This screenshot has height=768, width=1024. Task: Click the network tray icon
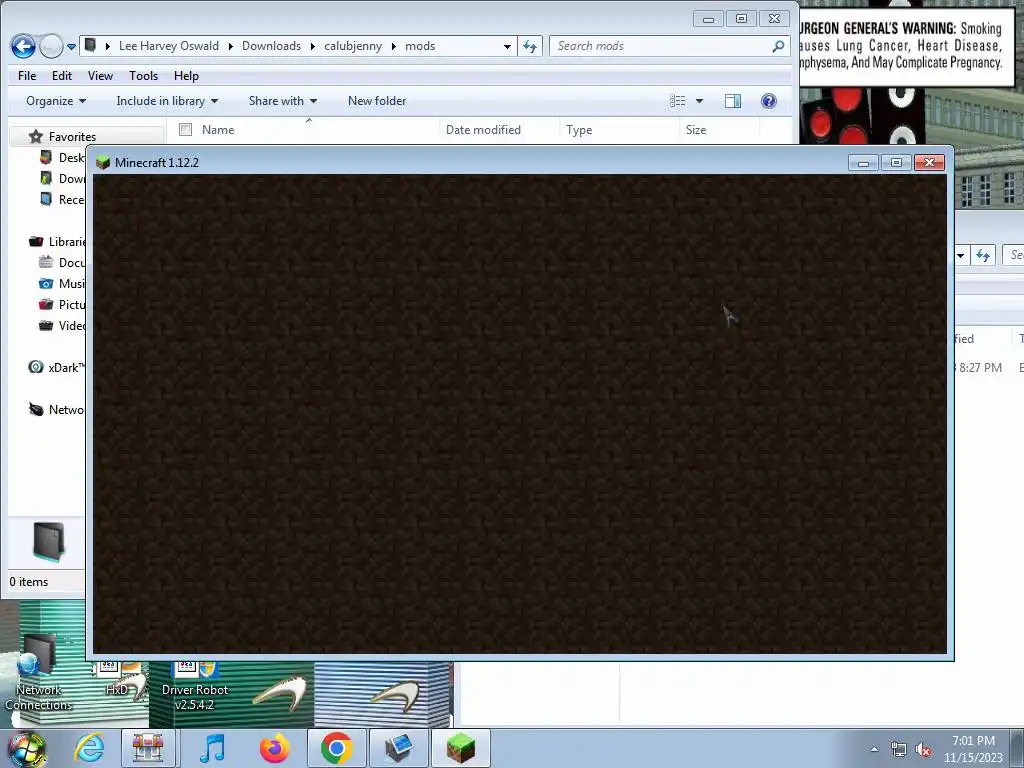[899, 749]
